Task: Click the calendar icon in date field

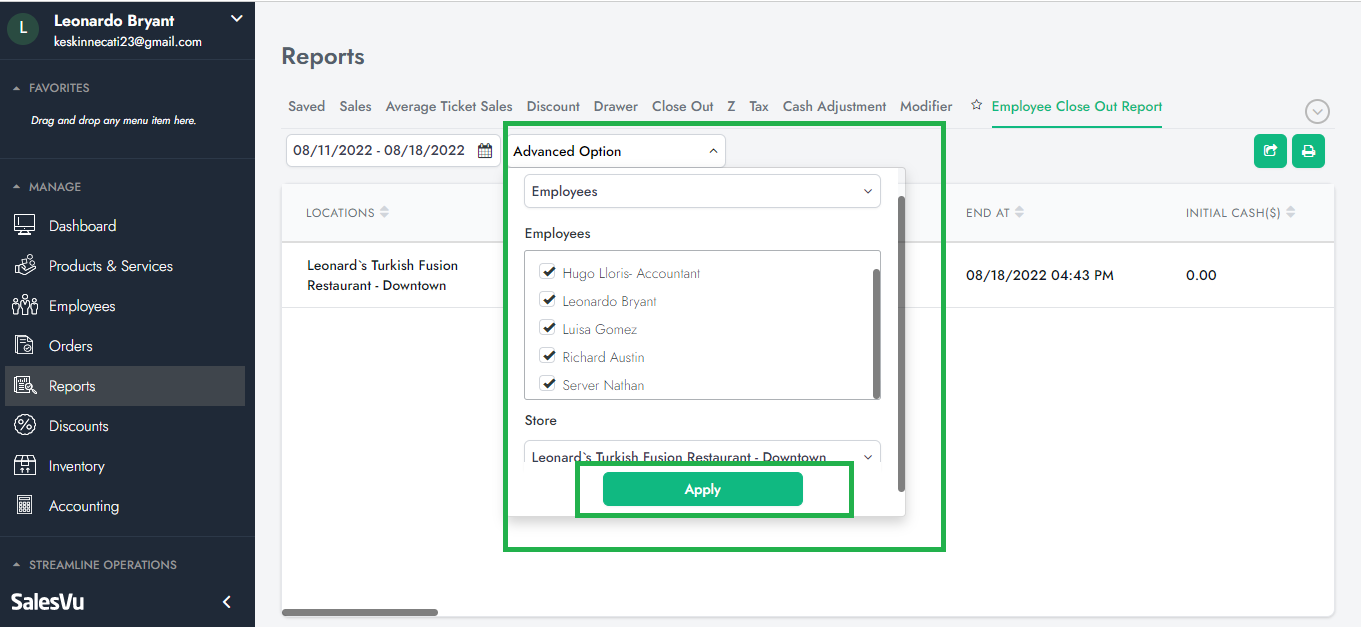Action: coord(485,151)
